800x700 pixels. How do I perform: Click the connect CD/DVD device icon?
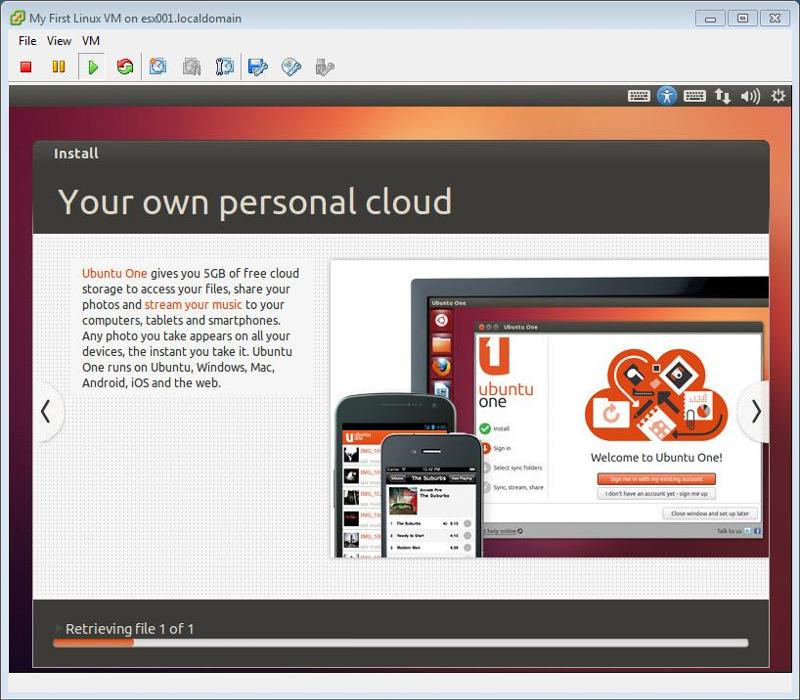pyautogui.click(x=291, y=67)
